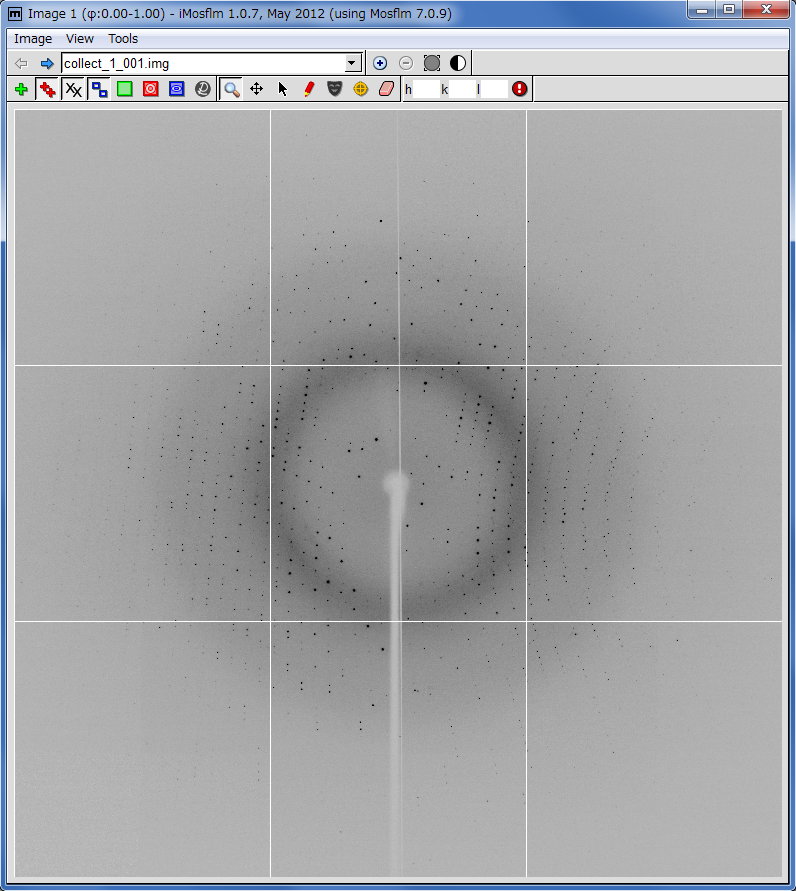Click the red square spotfinding region icon
Viewport: 796px width, 891px height.
click(x=151, y=89)
